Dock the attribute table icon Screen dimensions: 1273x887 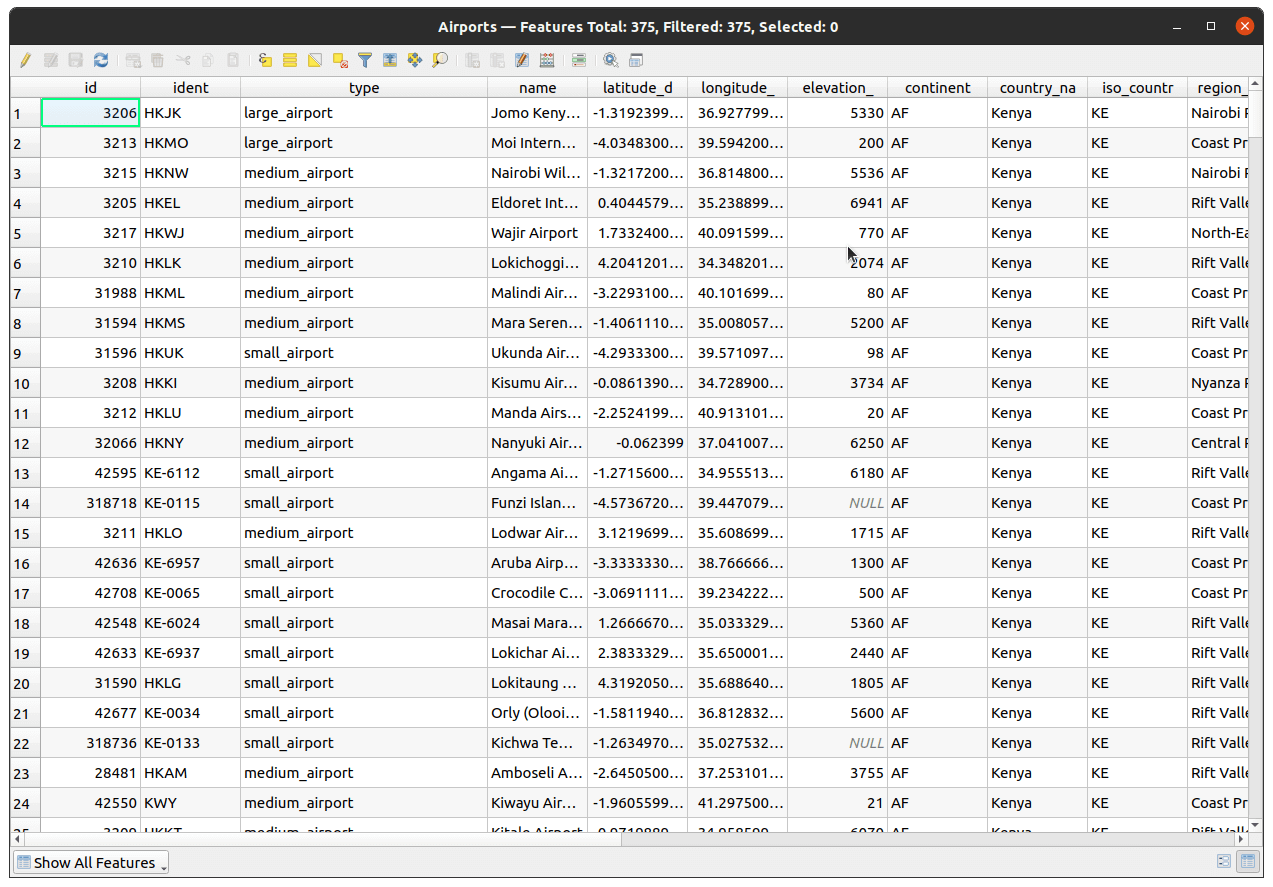636,61
